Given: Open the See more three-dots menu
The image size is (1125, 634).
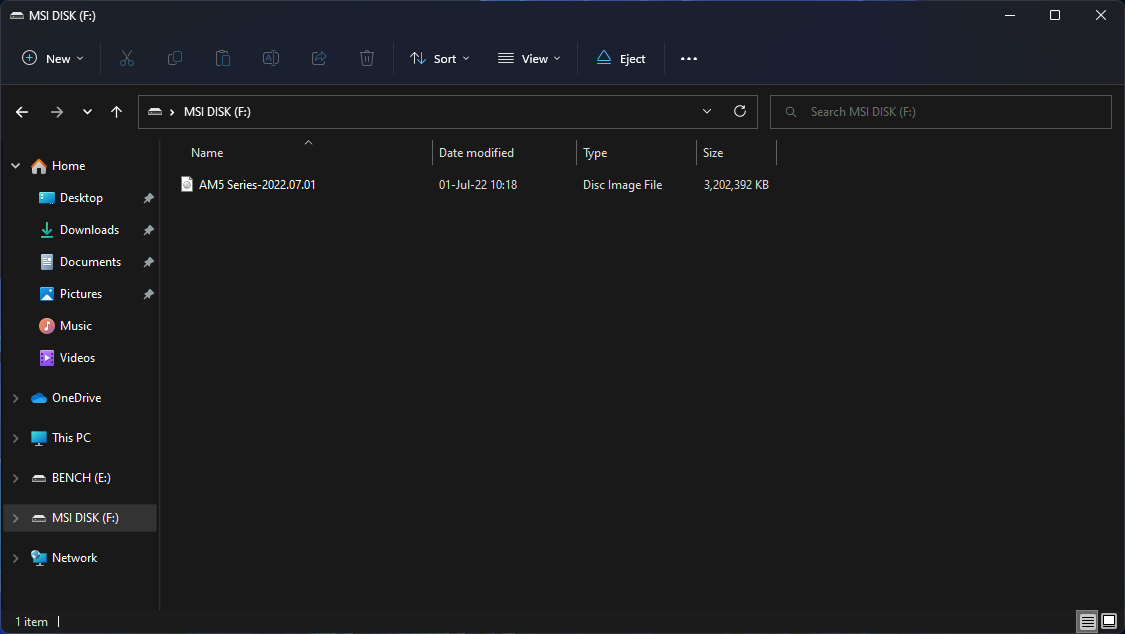Looking at the screenshot, I should [689, 59].
